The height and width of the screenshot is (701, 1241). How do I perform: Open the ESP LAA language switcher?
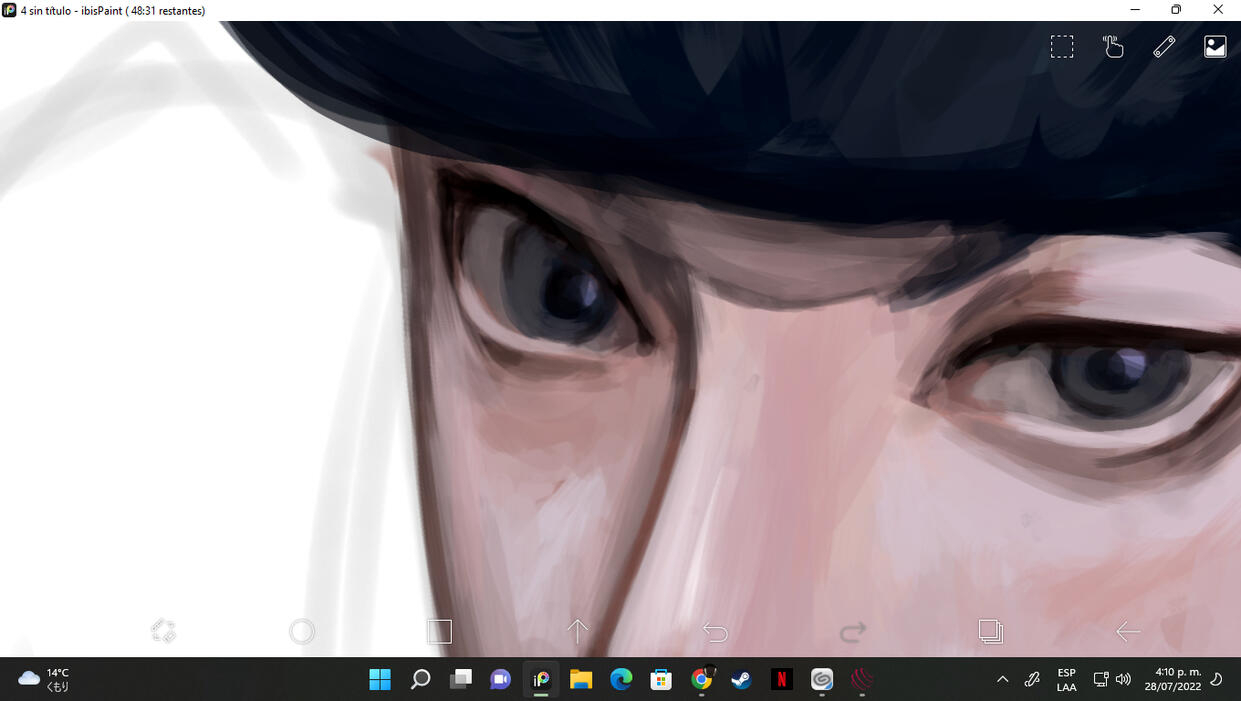pyautogui.click(x=1066, y=680)
